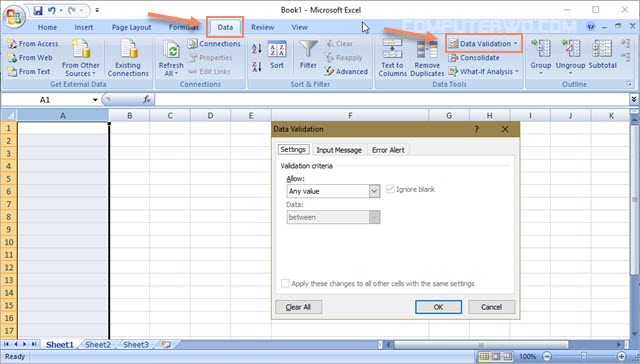Open the Insert ribbon tab
This screenshot has height=364, width=640.
(84, 27)
